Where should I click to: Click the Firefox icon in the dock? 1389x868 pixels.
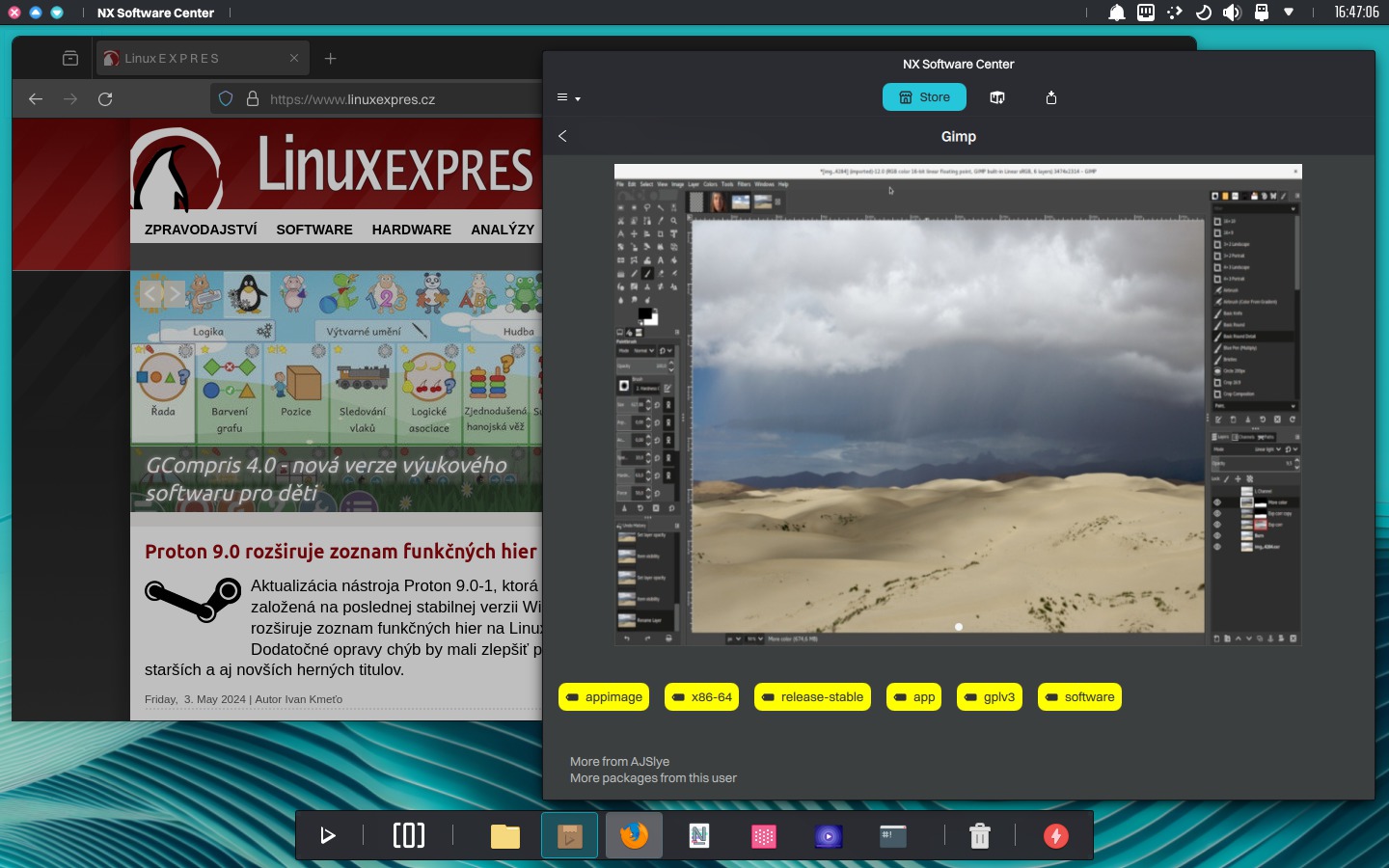[x=634, y=835]
